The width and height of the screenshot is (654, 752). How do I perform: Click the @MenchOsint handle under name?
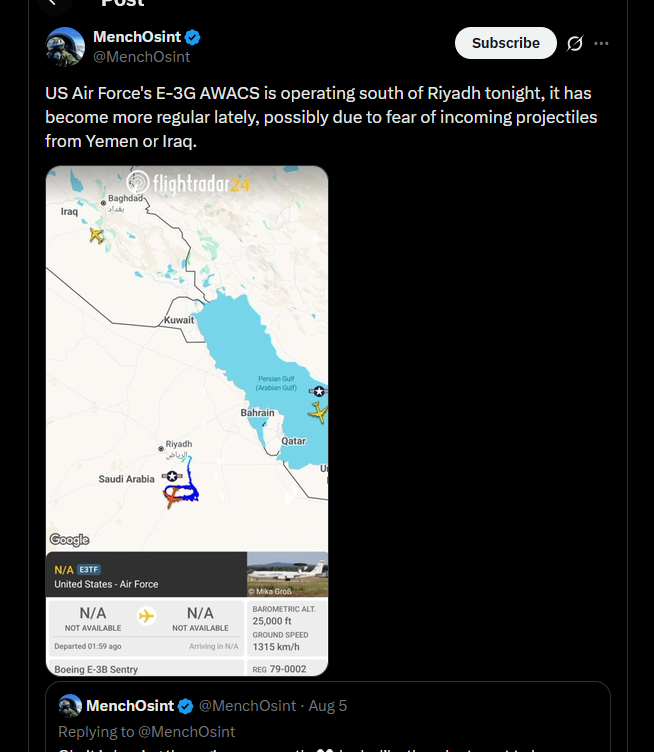pos(141,57)
